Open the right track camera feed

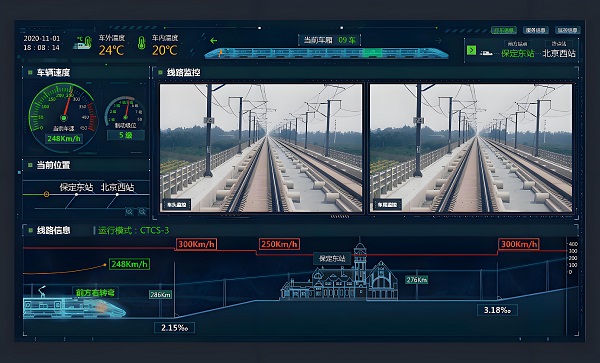[471, 148]
